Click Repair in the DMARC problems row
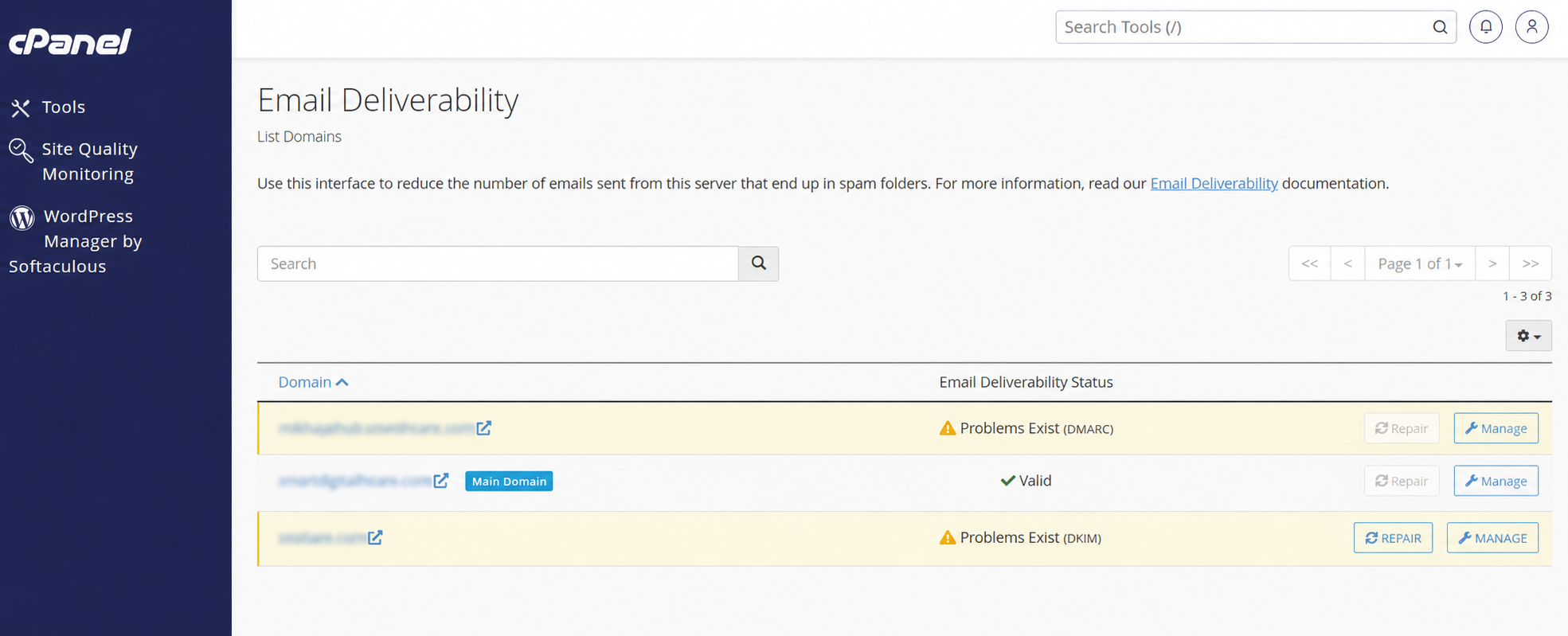This screenshot has height=636, width=1568. (1402, 428)
